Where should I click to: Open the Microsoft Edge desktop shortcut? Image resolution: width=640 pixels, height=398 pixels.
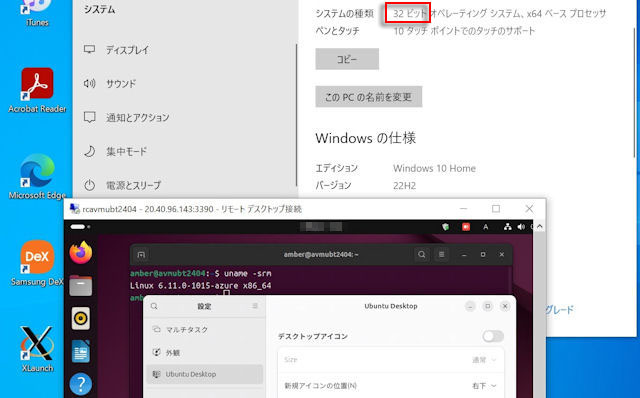pyautogui.click(x=37, y=176)
